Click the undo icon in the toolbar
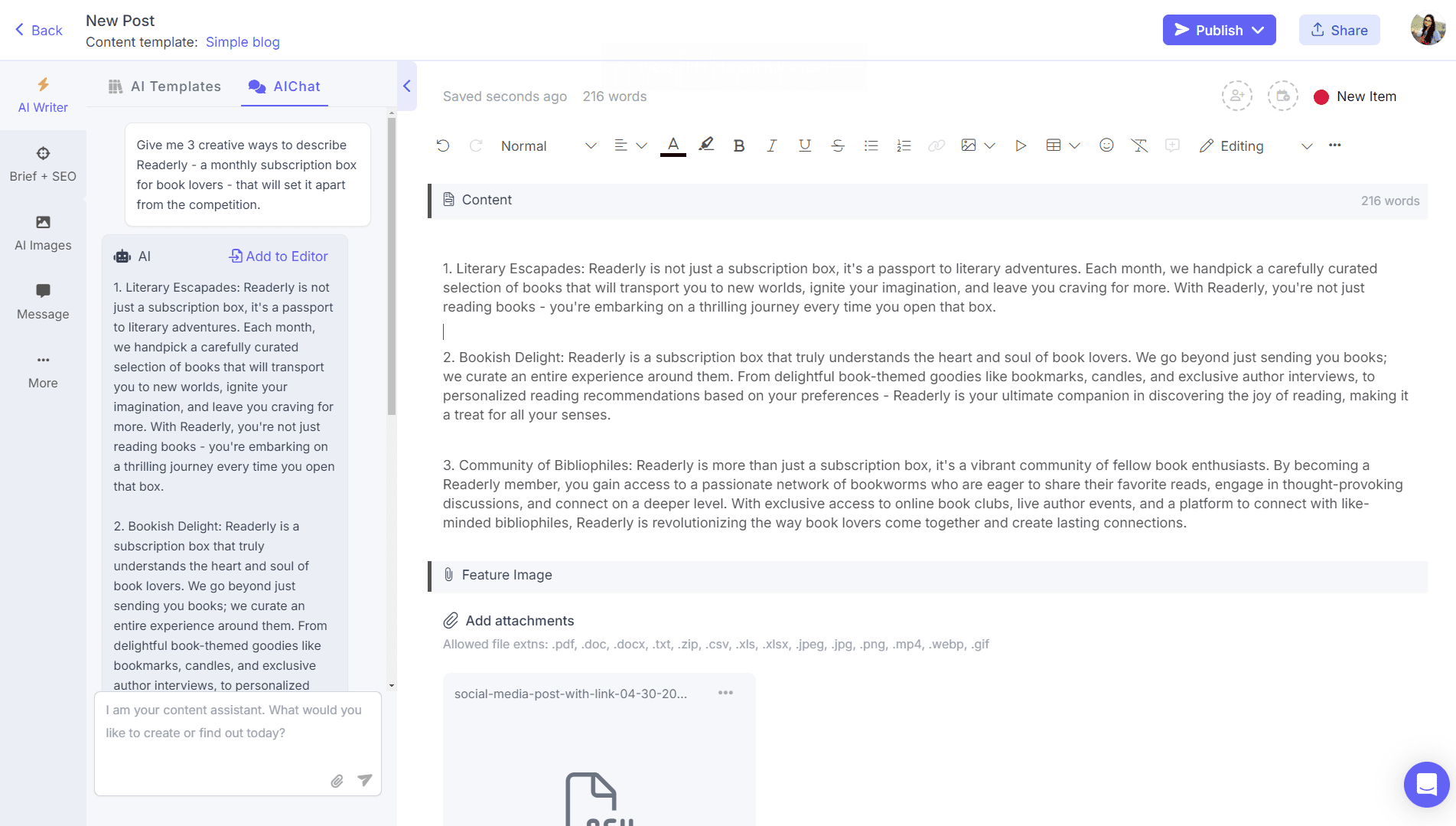 click(x=443, y=145)
